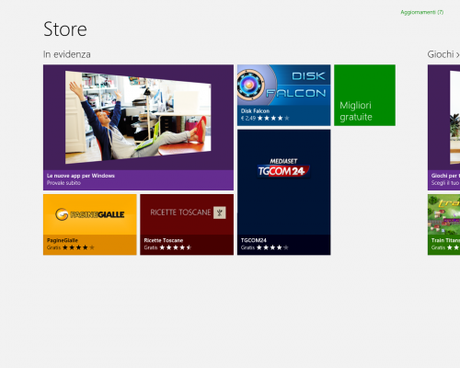The image size is (460, 368).
Task: Click the TGCOM24 star rating
Action: tap(272, 247)
